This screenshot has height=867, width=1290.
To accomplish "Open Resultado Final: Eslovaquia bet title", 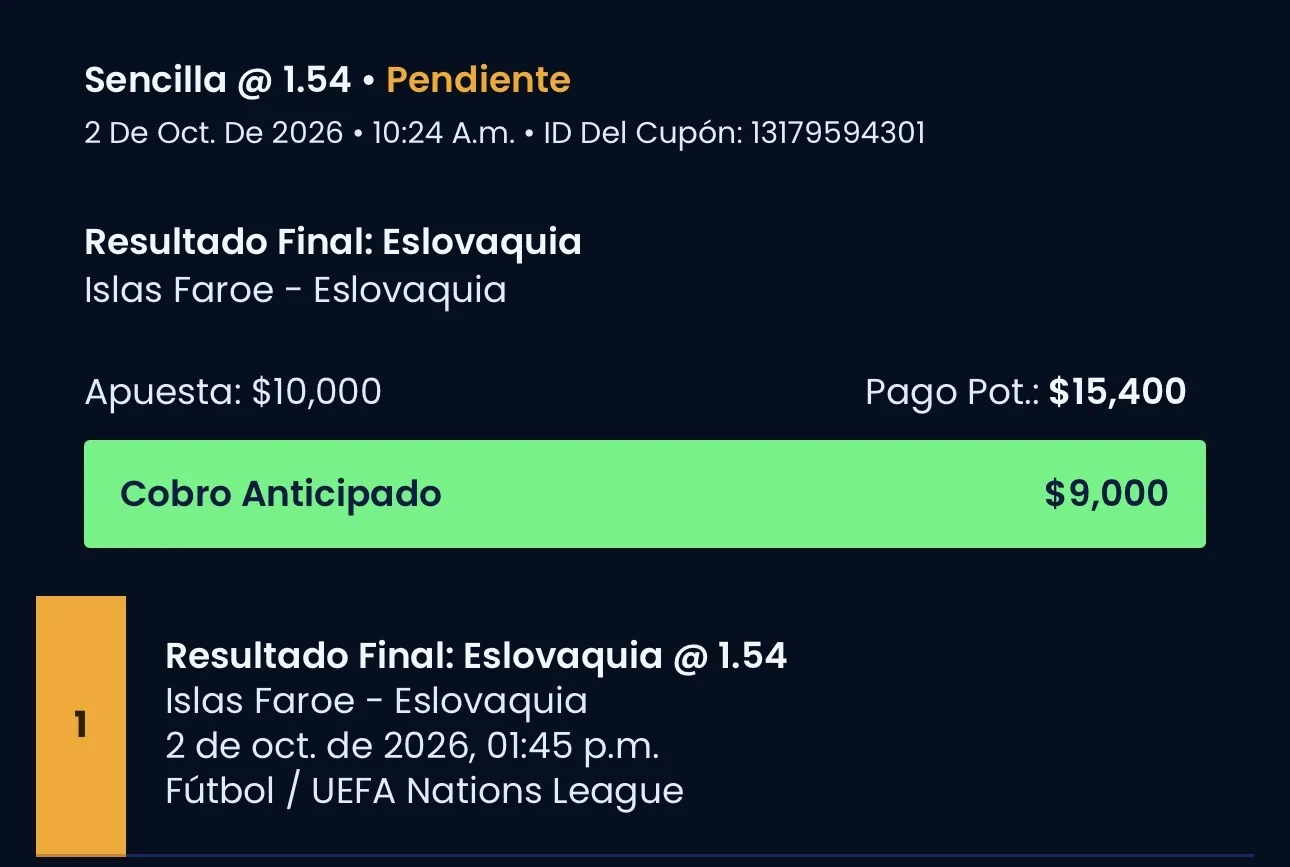I will 333,242.
